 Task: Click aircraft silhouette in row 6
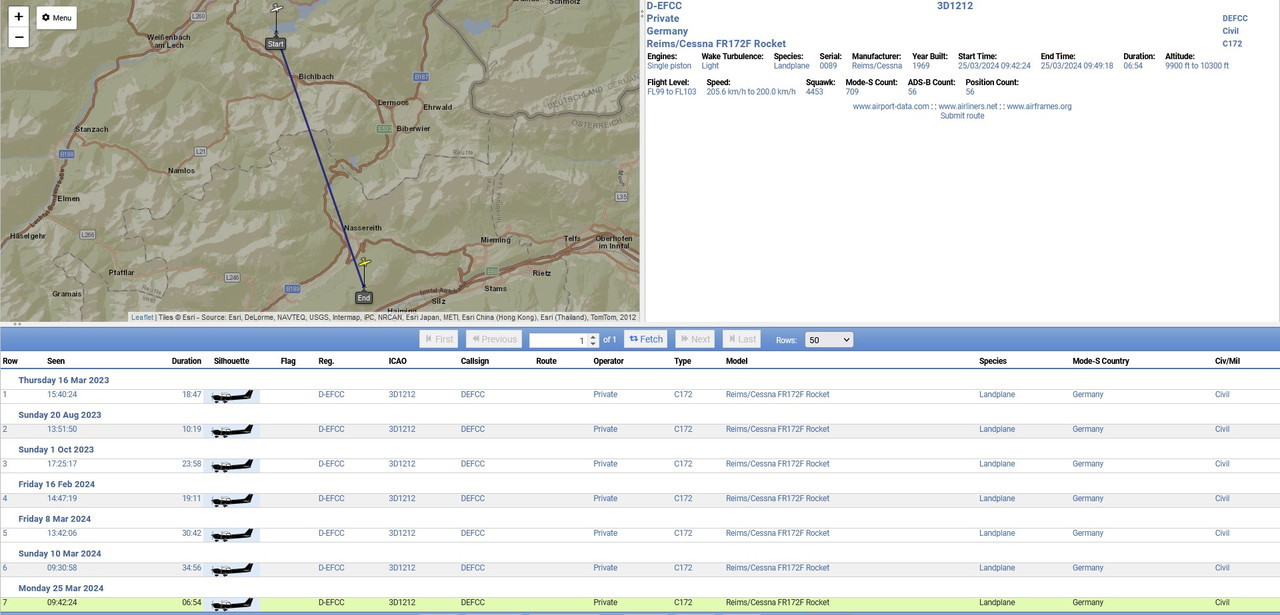(x=232, y=569)
